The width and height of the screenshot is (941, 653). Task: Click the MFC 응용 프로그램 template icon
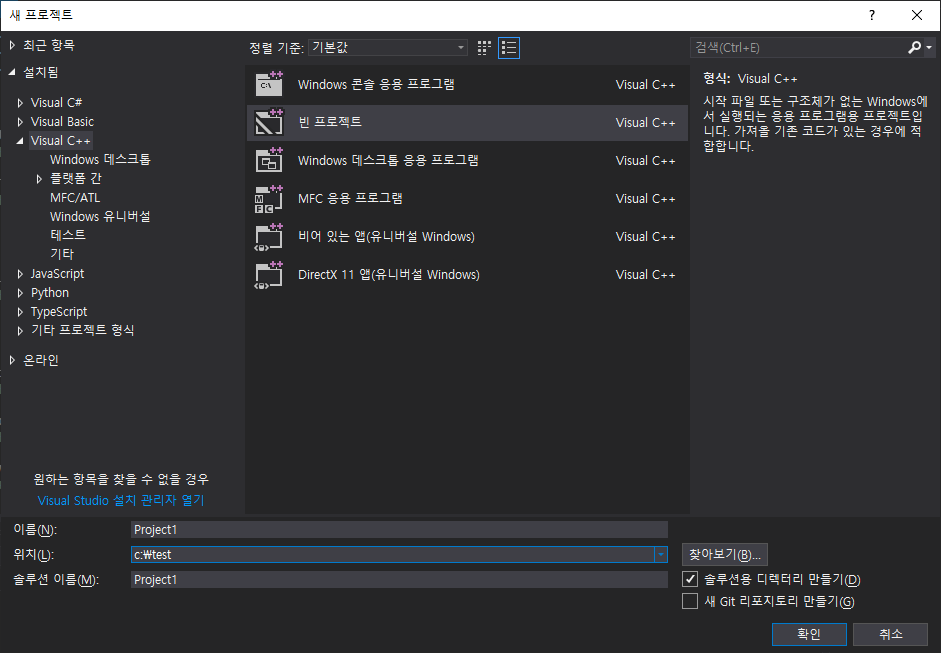[269, 198]
